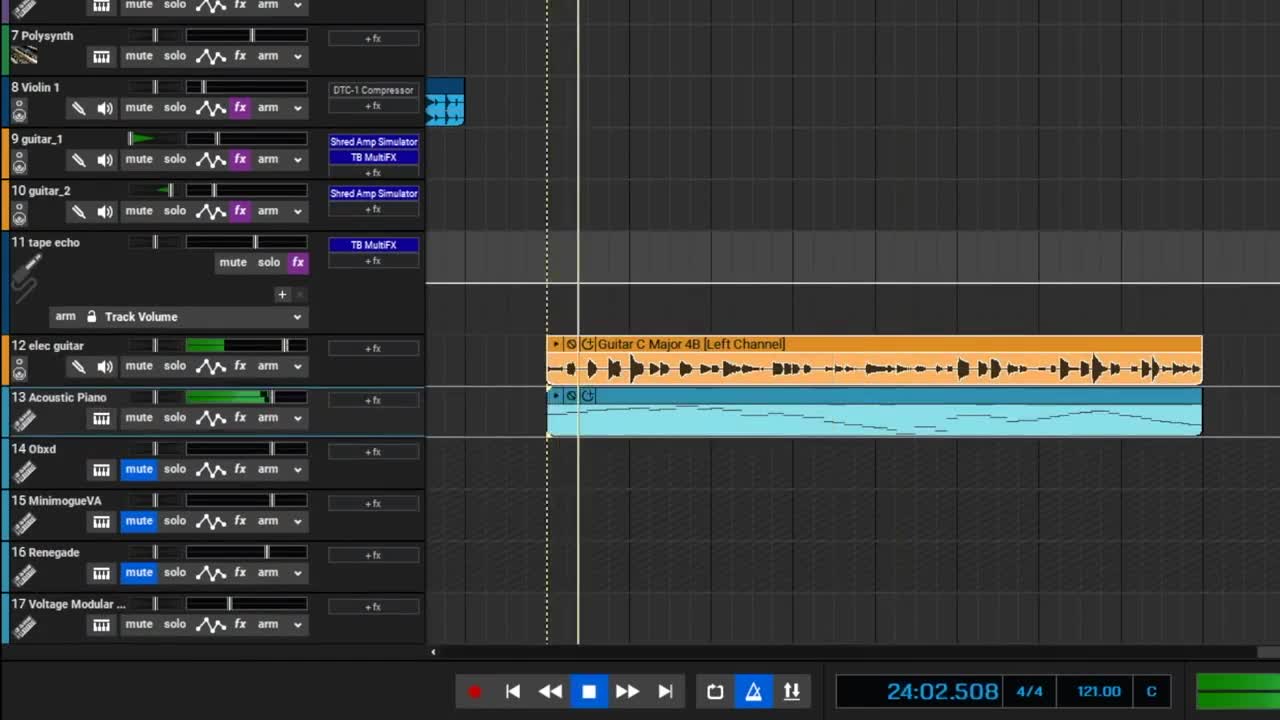Click the pencil icon on Violin 1 track
1280x720 pixels.
coord(79,108)
